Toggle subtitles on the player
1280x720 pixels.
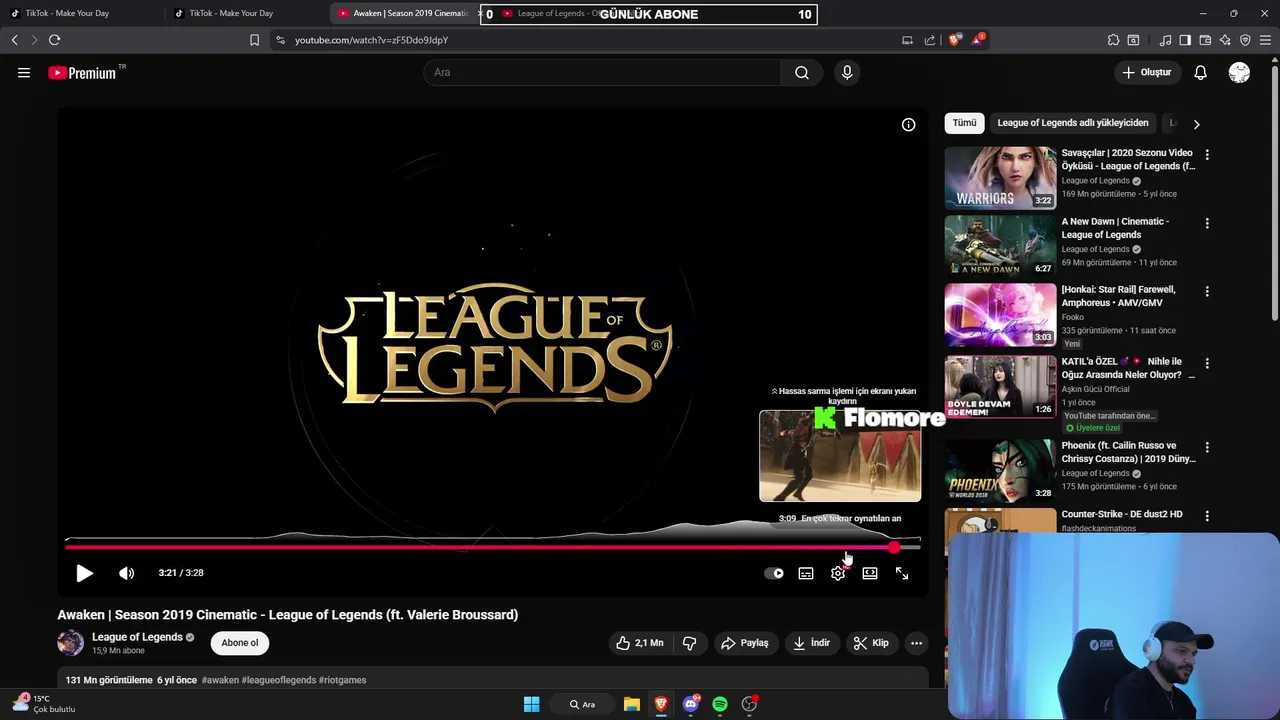(x=806, y=573)
